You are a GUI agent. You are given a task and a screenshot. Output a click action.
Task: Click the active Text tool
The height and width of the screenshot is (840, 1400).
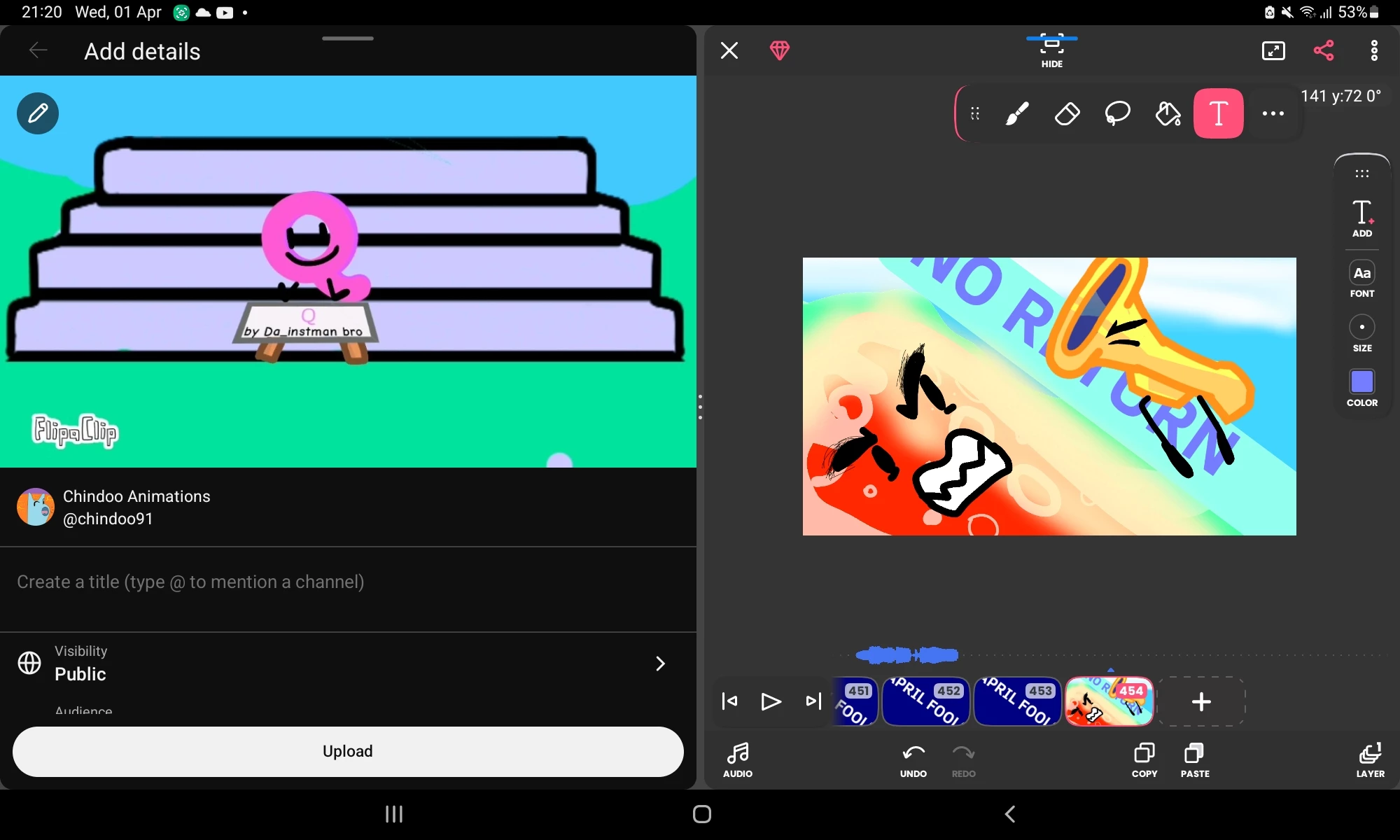(x=1218, y=113)
